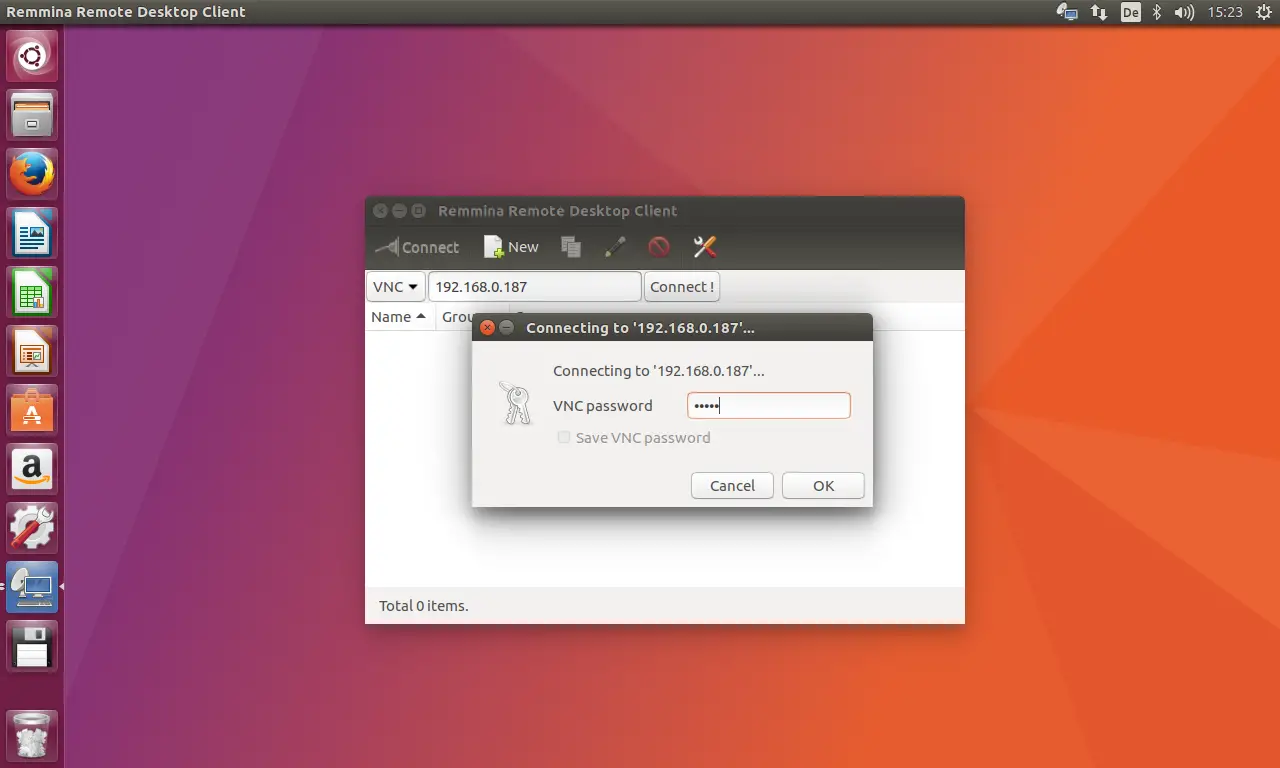This screenshot has width=1280, height=768.
Task: Open Amazon launcher icon
Action: point(32,469)
